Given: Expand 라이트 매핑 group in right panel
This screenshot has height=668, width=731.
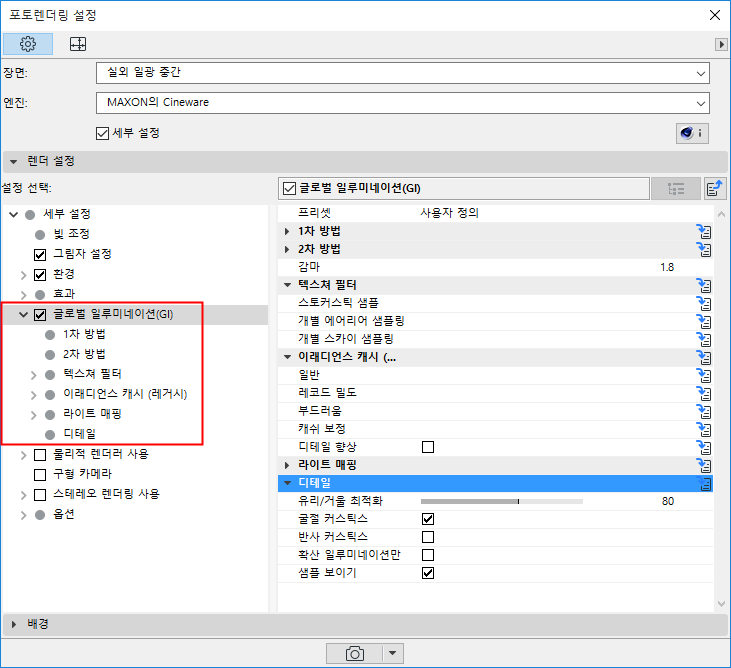Looking at the screenshot, I should 287,465.
